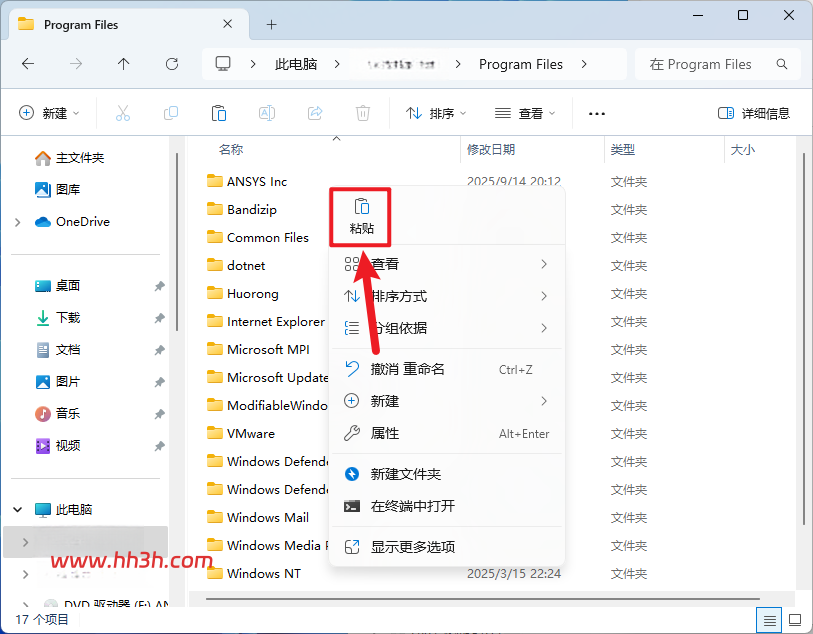Click the Share toolbar icon
Image resolution: width=813 pixels, height=634 pixels.
[315, 113]
